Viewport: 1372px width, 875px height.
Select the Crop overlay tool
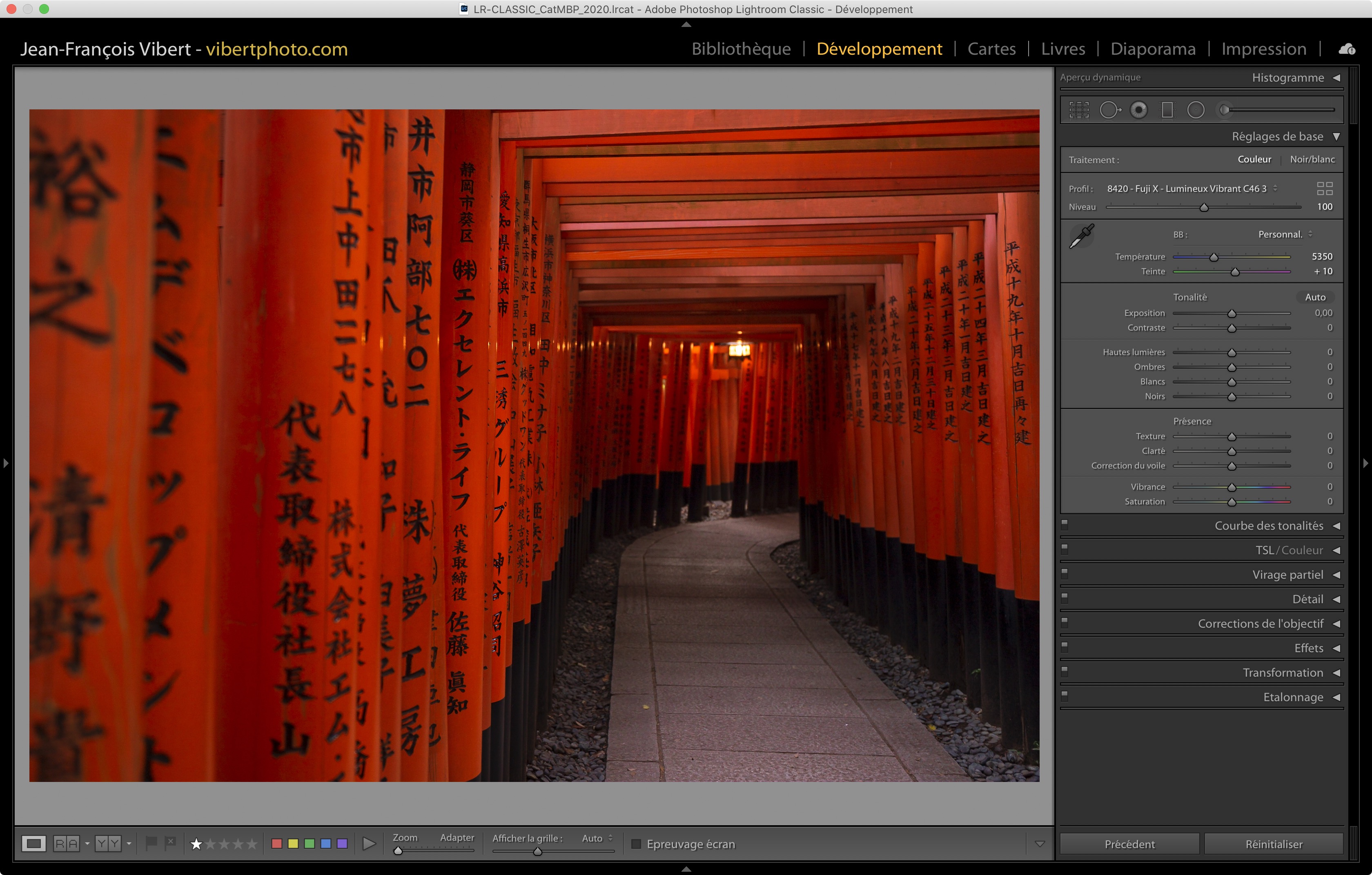[1078, 110]
